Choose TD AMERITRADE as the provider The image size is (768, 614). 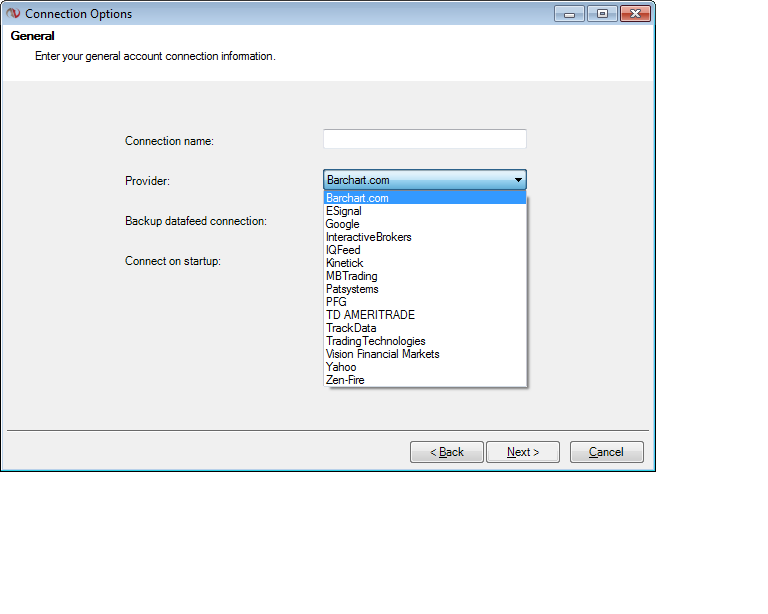[x=425, y=315]
